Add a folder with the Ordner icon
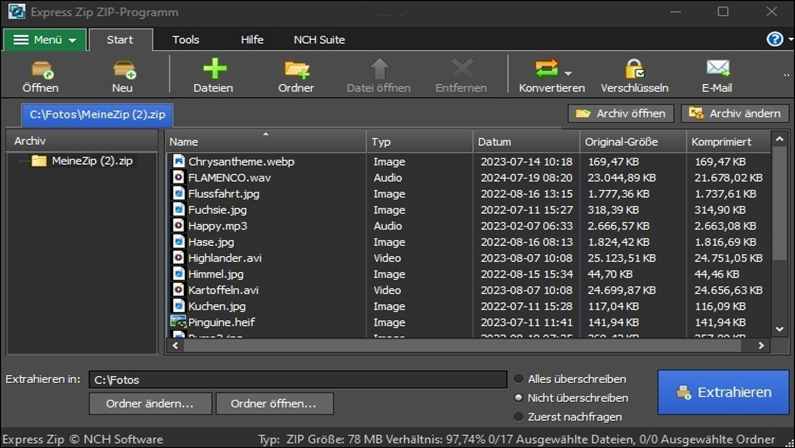The width and height of the screenshot is (795, 448). coord(297,70)
